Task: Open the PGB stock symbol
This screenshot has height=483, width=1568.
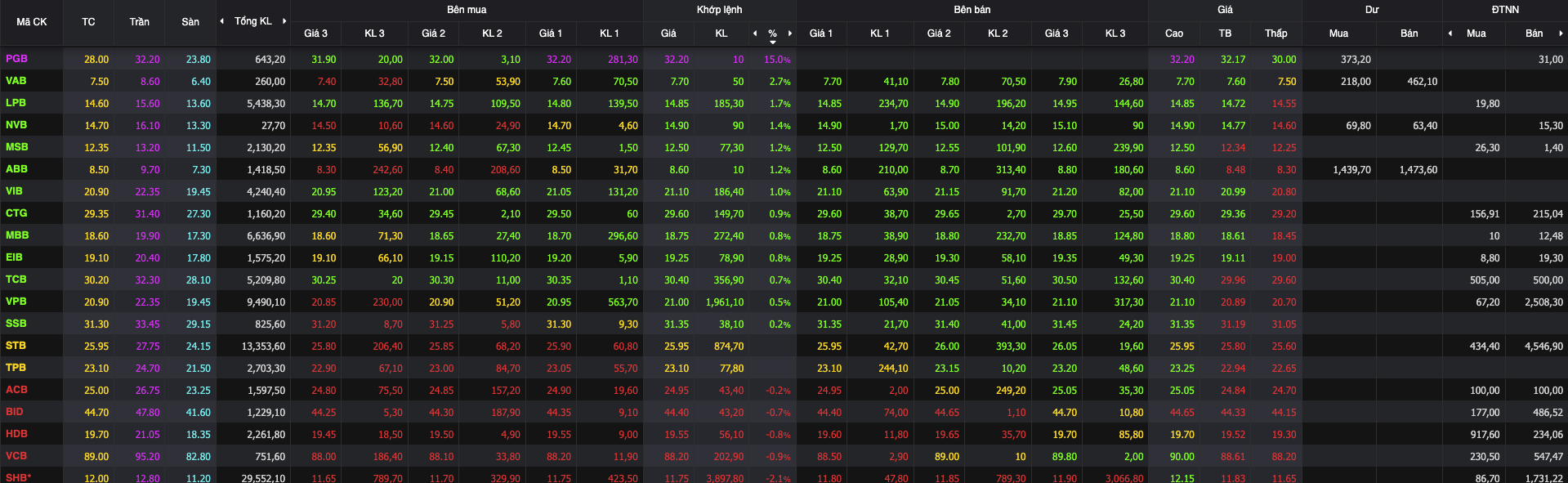Action: click(x=16, y=59)
